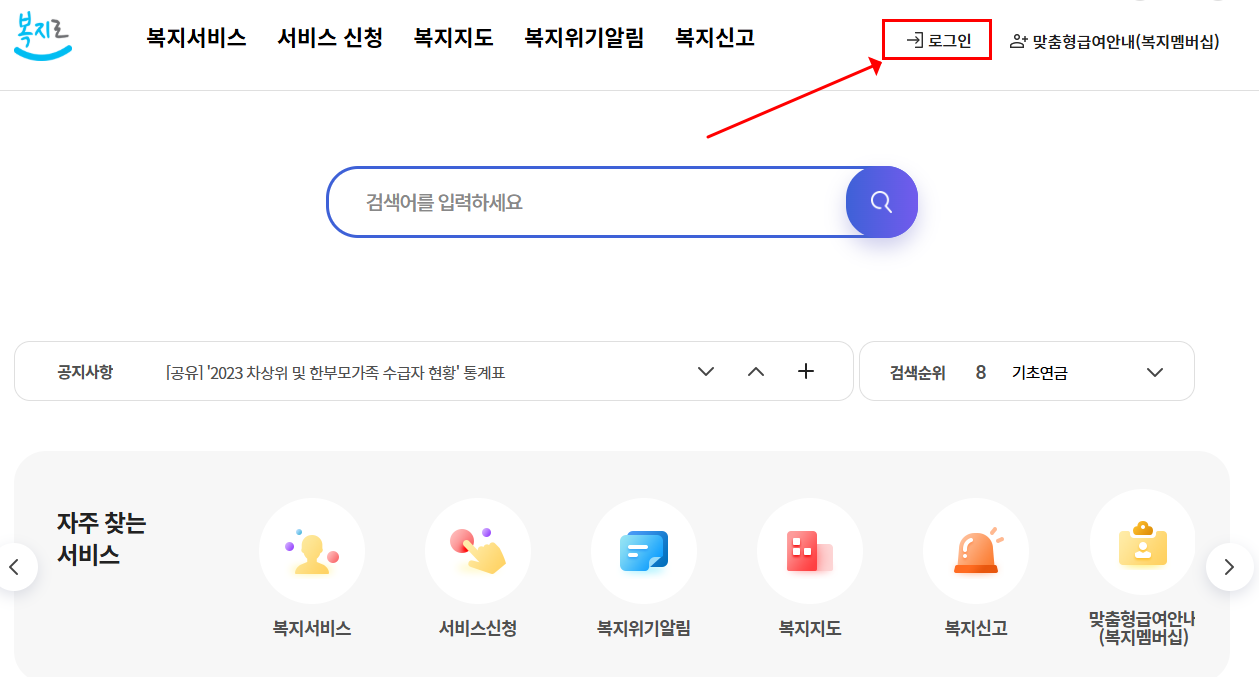1259x677 pixels.
Task: Expand the 공지사항 notice list with the plus
Action: click(805, 370)
